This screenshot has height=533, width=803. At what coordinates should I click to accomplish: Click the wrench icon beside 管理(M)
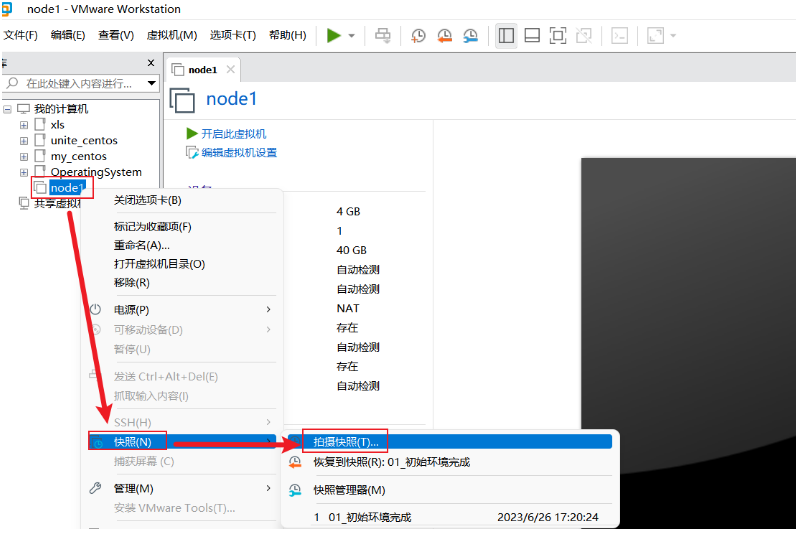95,488
